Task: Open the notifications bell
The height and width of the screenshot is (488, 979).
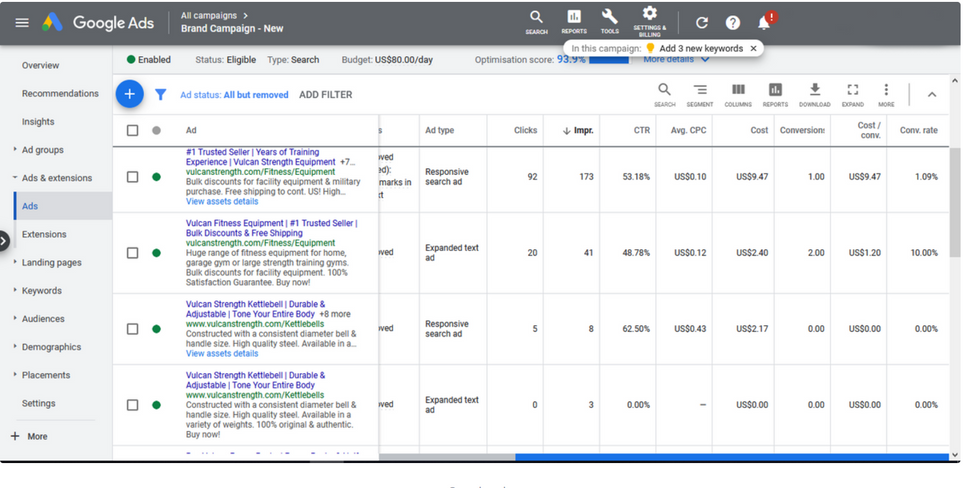Action: [x=764, y=23]
